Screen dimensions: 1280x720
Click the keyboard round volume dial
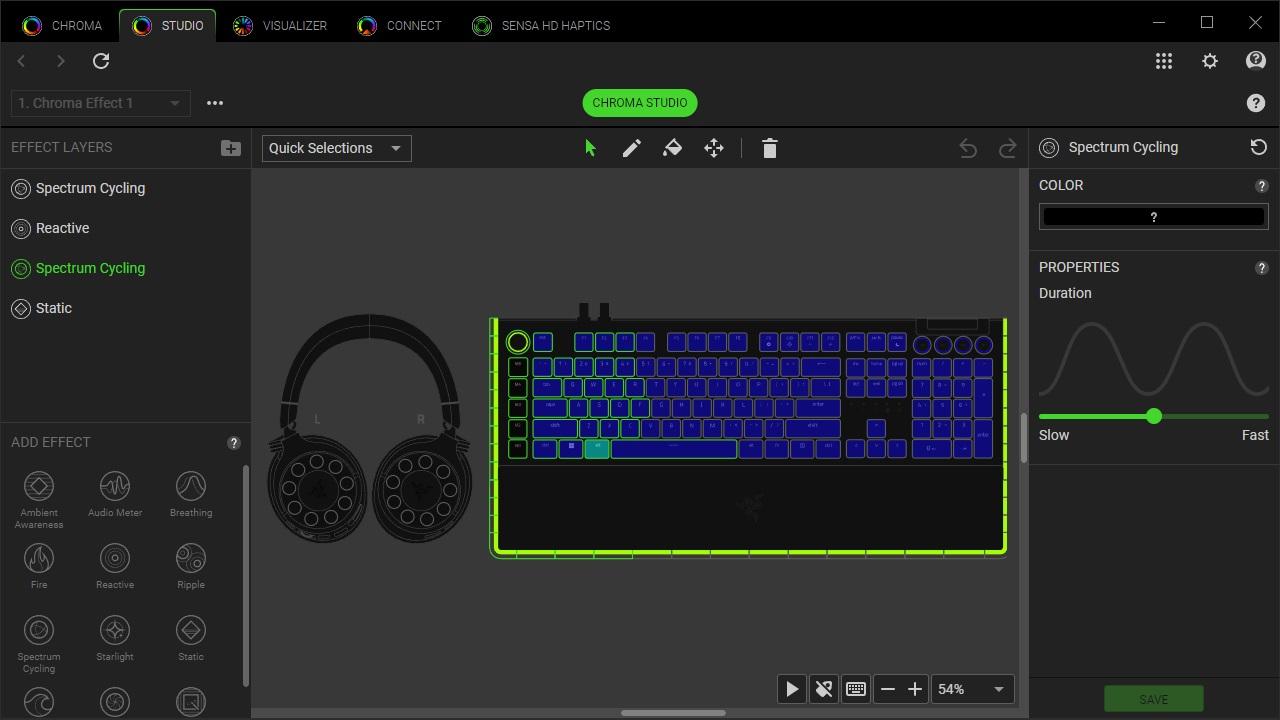coord(518,342)
